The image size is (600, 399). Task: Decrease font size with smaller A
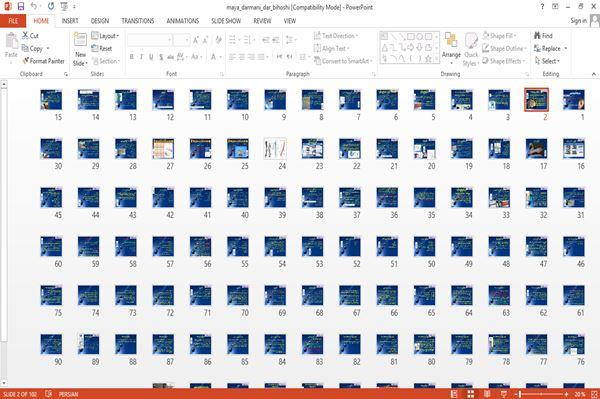205,40
